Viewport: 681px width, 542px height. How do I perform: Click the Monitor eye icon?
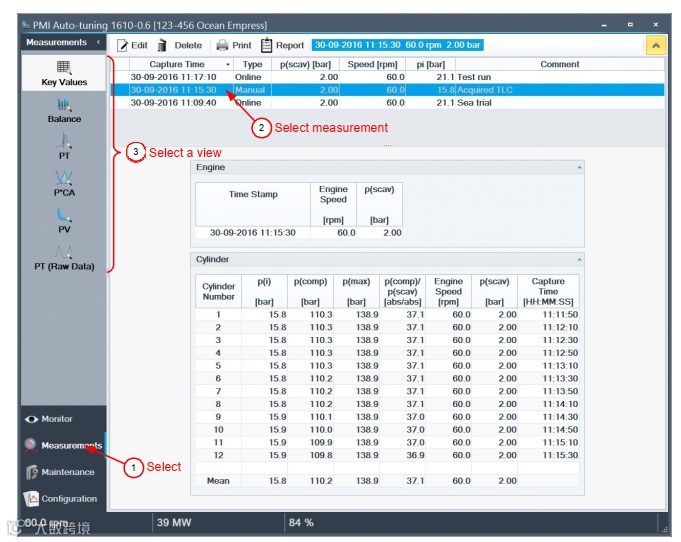point(31,419)
